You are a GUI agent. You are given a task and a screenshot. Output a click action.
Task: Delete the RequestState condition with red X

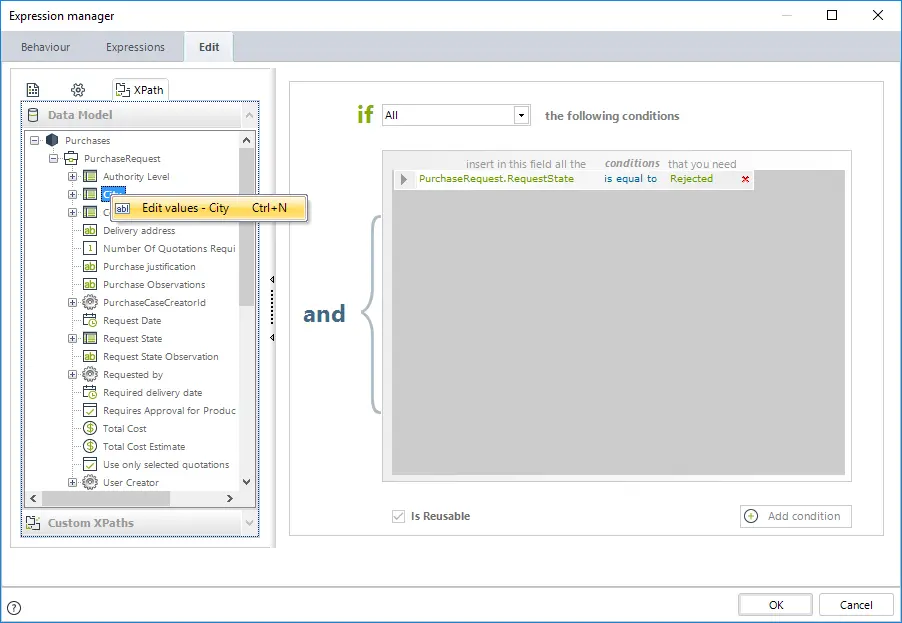tap(746, 179)
